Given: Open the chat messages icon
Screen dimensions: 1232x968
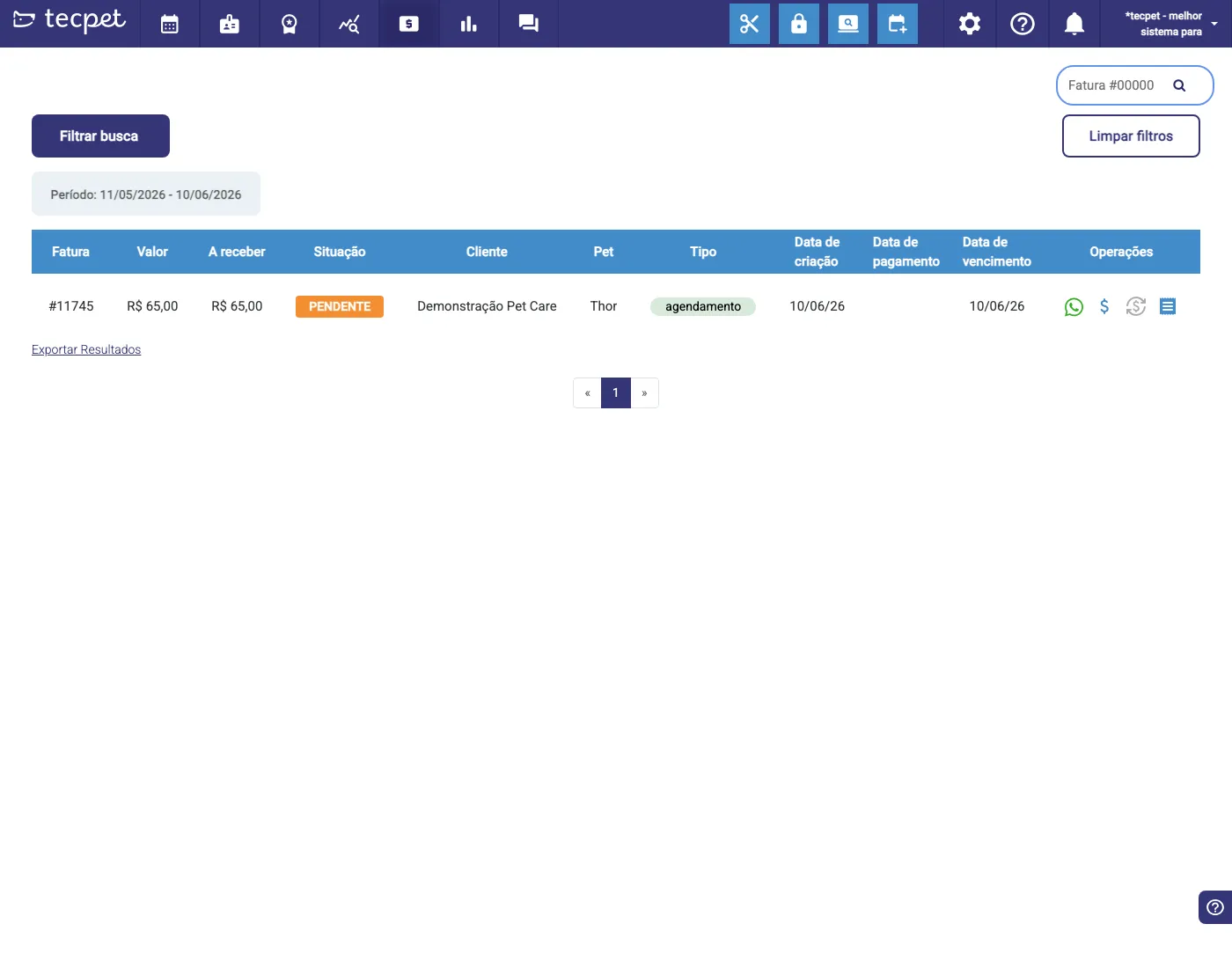Looking at the screenshot, I should coord(529,24).
